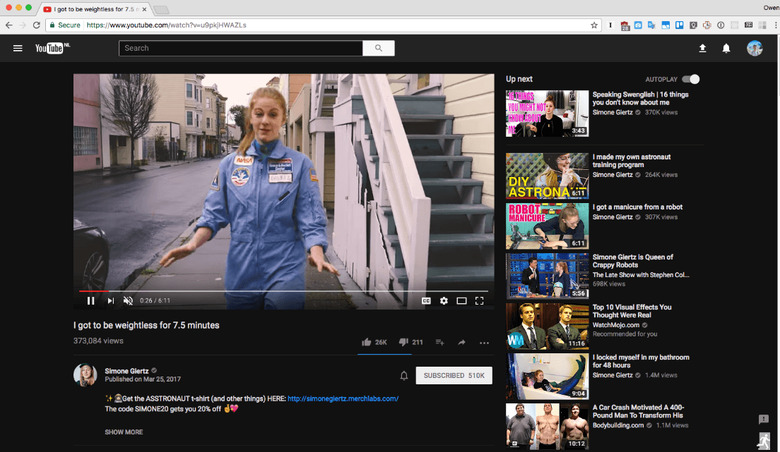Click the '373,084 views' count
The image size is (780, 452).
click(x=98, y=341)
